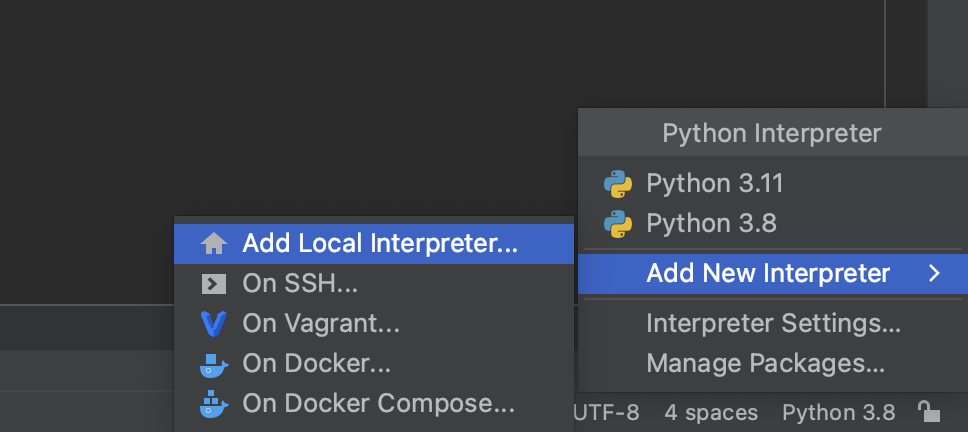Click the Python logo beside Python 3.11
This screenshot has height=432, width=968.
coord(618,184)
